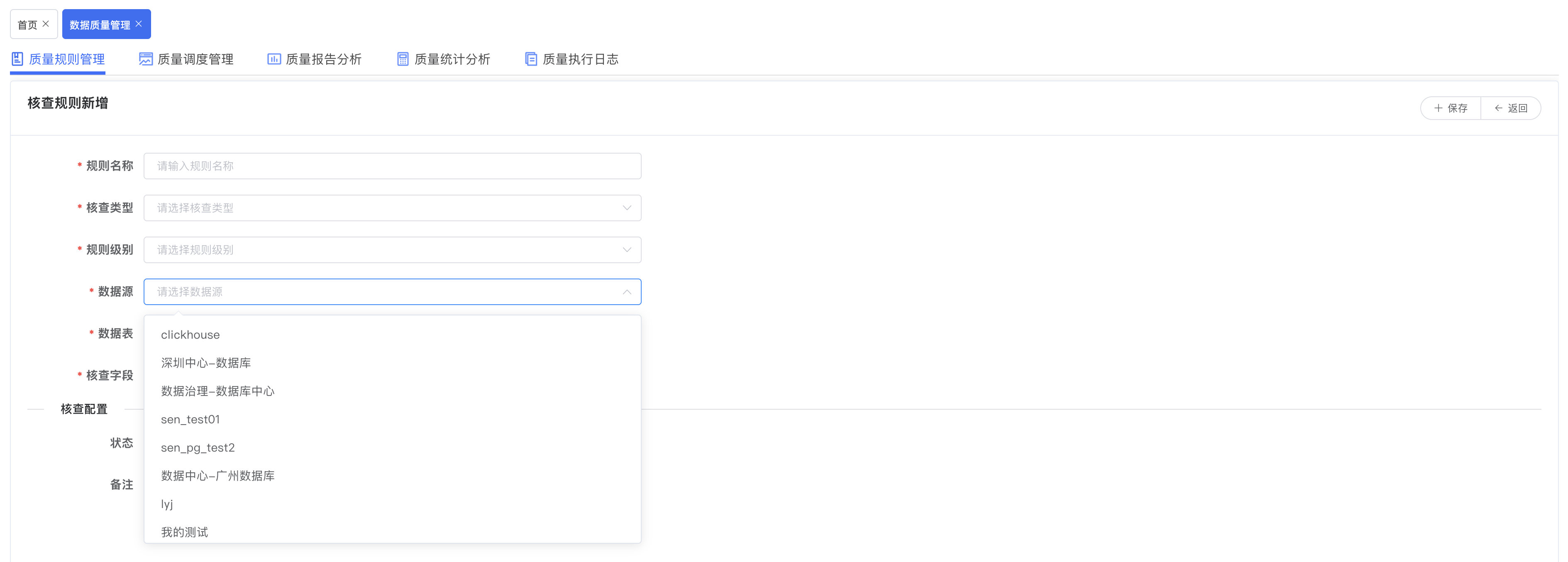The image size is (1568, 562).
Task: Select clickhouse from data source list
Action: [191, 335]
